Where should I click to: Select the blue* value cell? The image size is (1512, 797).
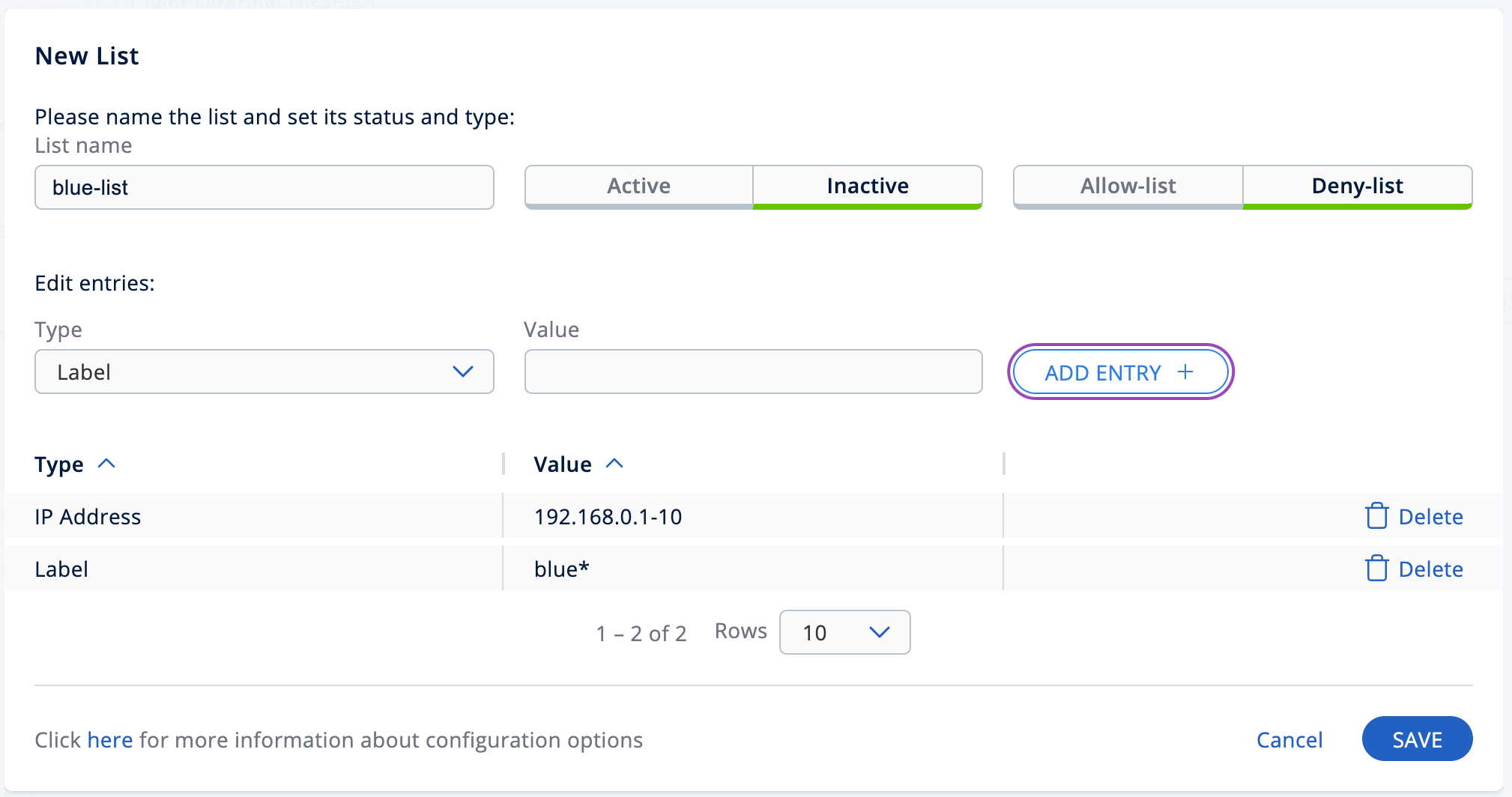point(562,569)
